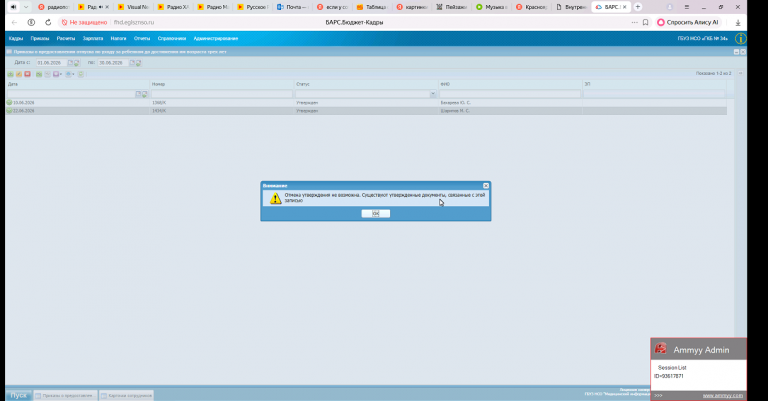Viewport: 768px width, 401px height.
Task: Click the yellow info icon in the header
Action: pyautogui.click(x=740, y=38)
